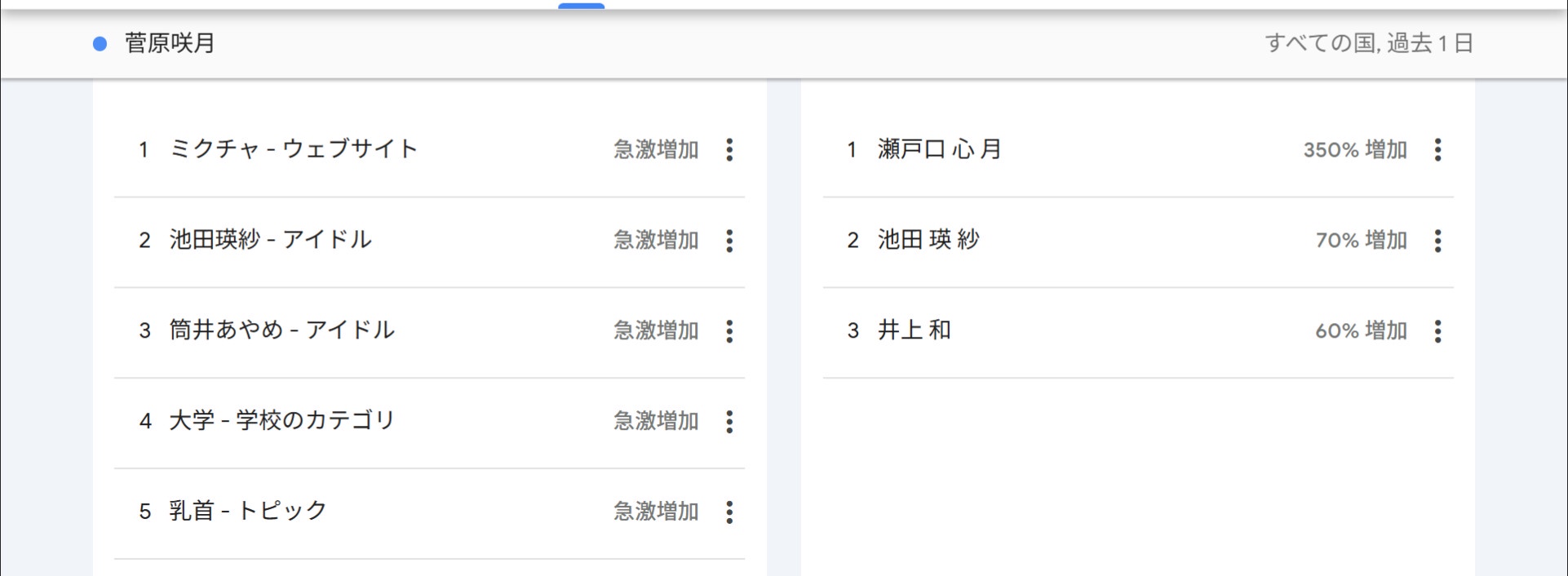Open the 筒井あやめ - アイドル topic
Screen dimensions: 1568x576
[x=282, y=330]
